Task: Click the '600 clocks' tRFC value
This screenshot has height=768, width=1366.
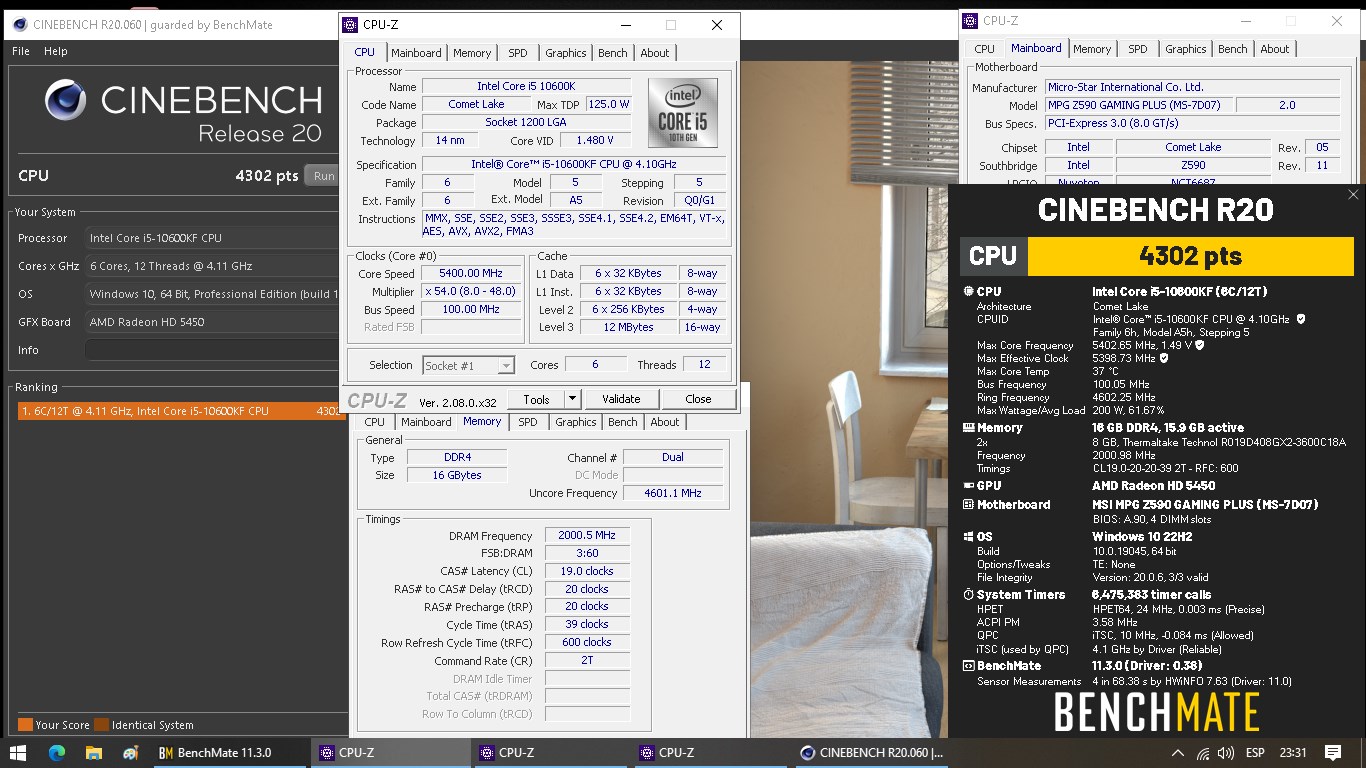Action: click(587, 642)
